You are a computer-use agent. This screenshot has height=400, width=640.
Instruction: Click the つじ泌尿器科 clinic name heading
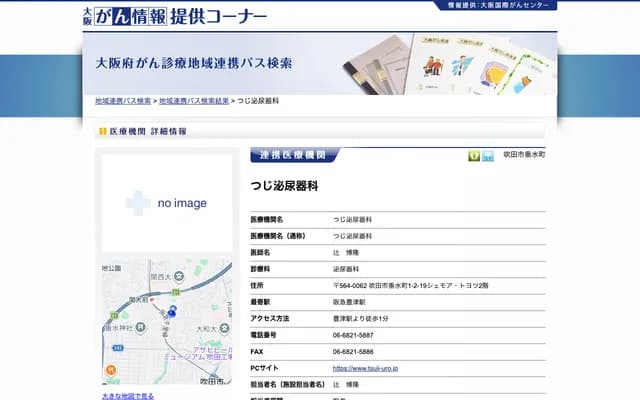coord(284,186)
